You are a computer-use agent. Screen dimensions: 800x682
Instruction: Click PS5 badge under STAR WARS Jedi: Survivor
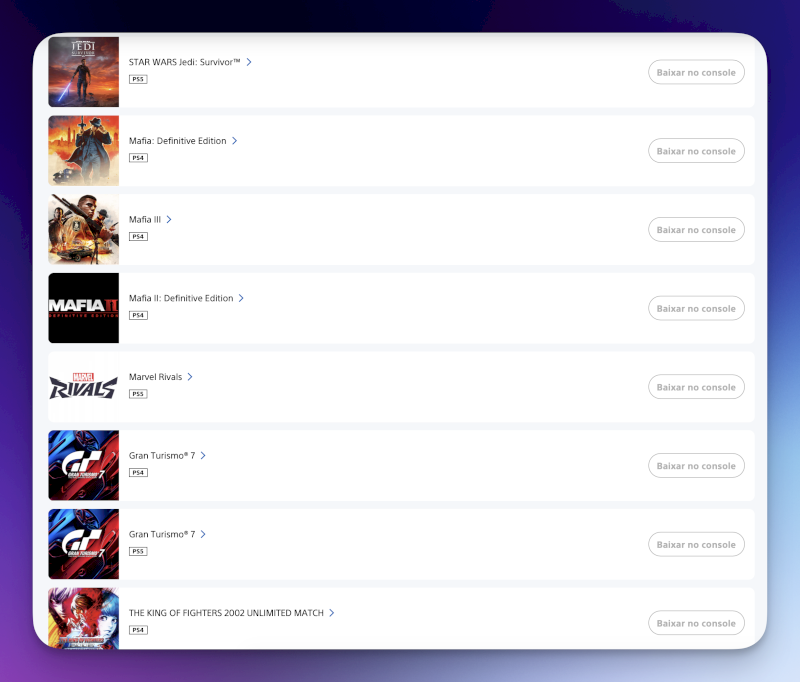[x=138, y=79]
